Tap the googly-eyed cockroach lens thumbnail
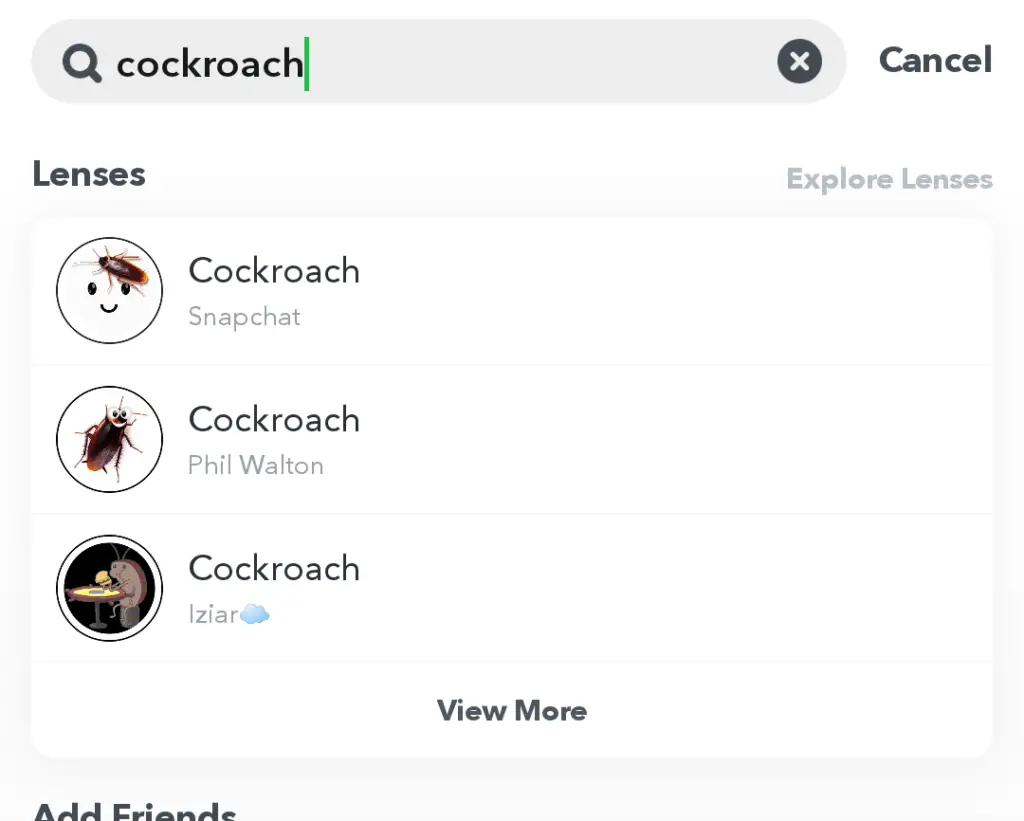1024x821 pixels. (109, 439)
